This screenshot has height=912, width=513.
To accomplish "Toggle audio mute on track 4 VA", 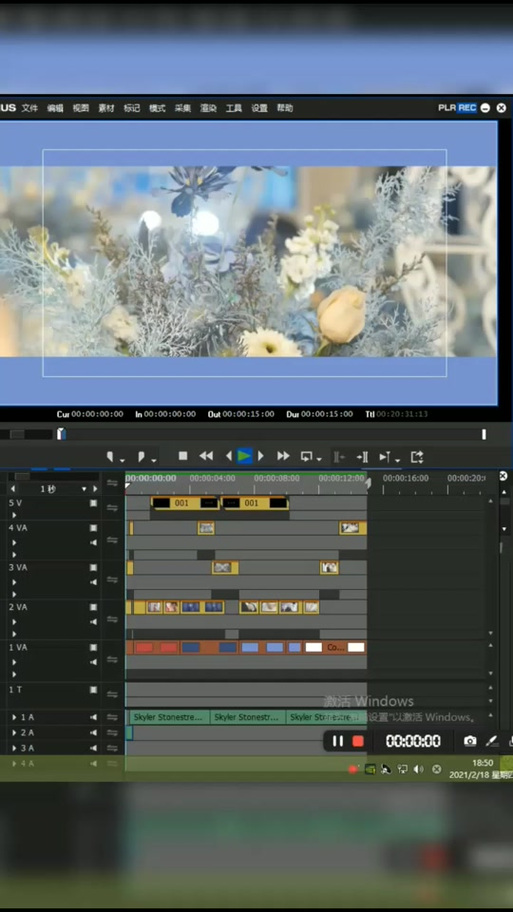I will click(93, 543).
